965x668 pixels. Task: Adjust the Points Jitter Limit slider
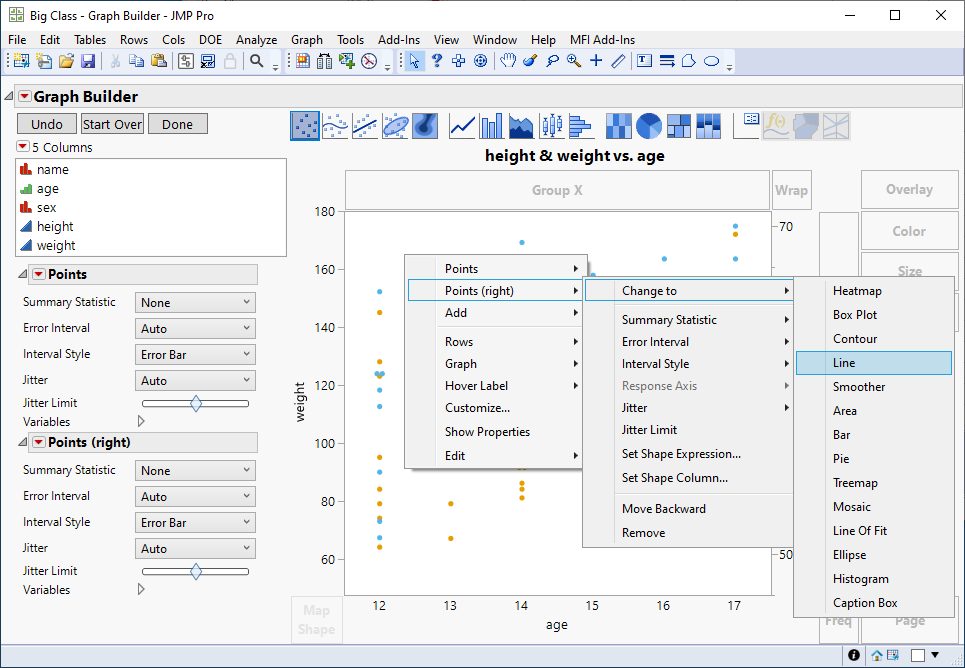pyautogui.click(x=196, y=403)
